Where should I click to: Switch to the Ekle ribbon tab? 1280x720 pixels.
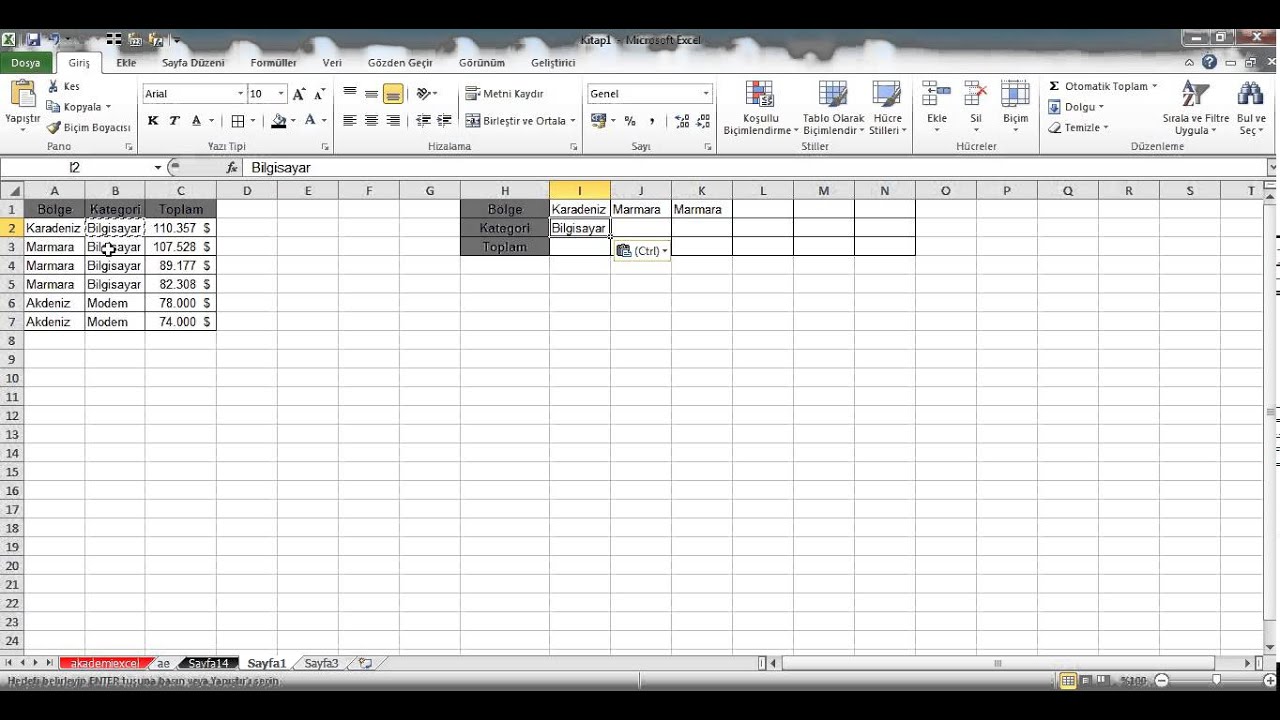tap(126, 62)
